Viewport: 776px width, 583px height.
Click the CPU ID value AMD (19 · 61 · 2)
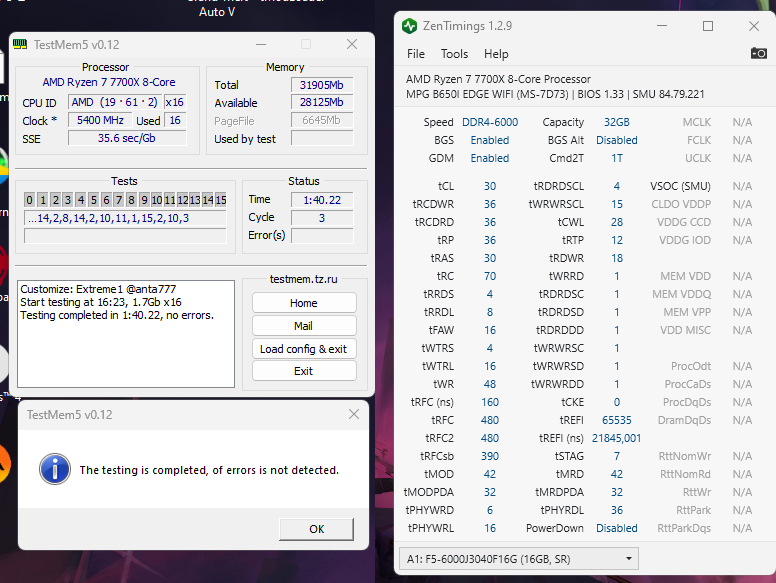click(x=114, y=102)
